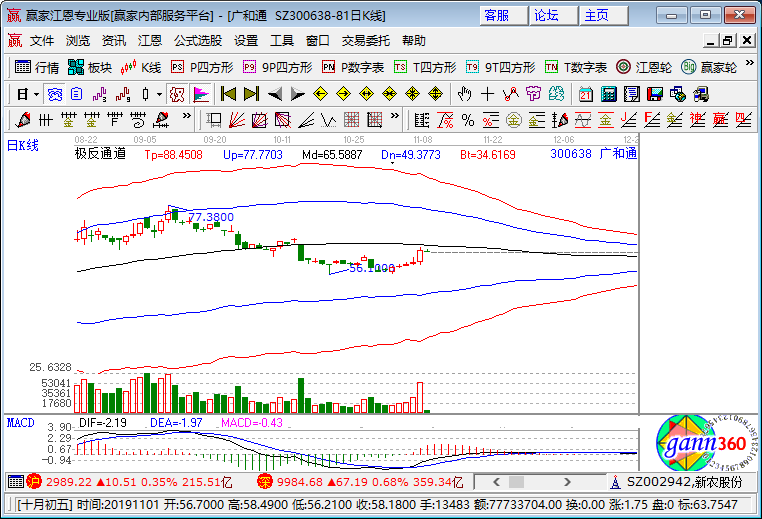The image size is (762, 519).
Task: Click the yellow diamond left-arrow icon
Action: [320, 94]
